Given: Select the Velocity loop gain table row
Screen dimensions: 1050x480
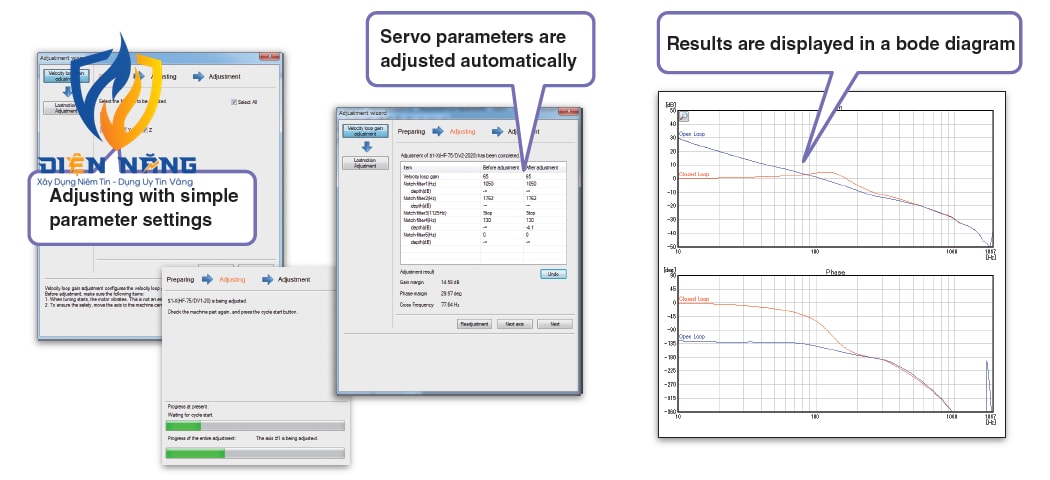Looking at the screenshot, I should [x=483, y=175].
